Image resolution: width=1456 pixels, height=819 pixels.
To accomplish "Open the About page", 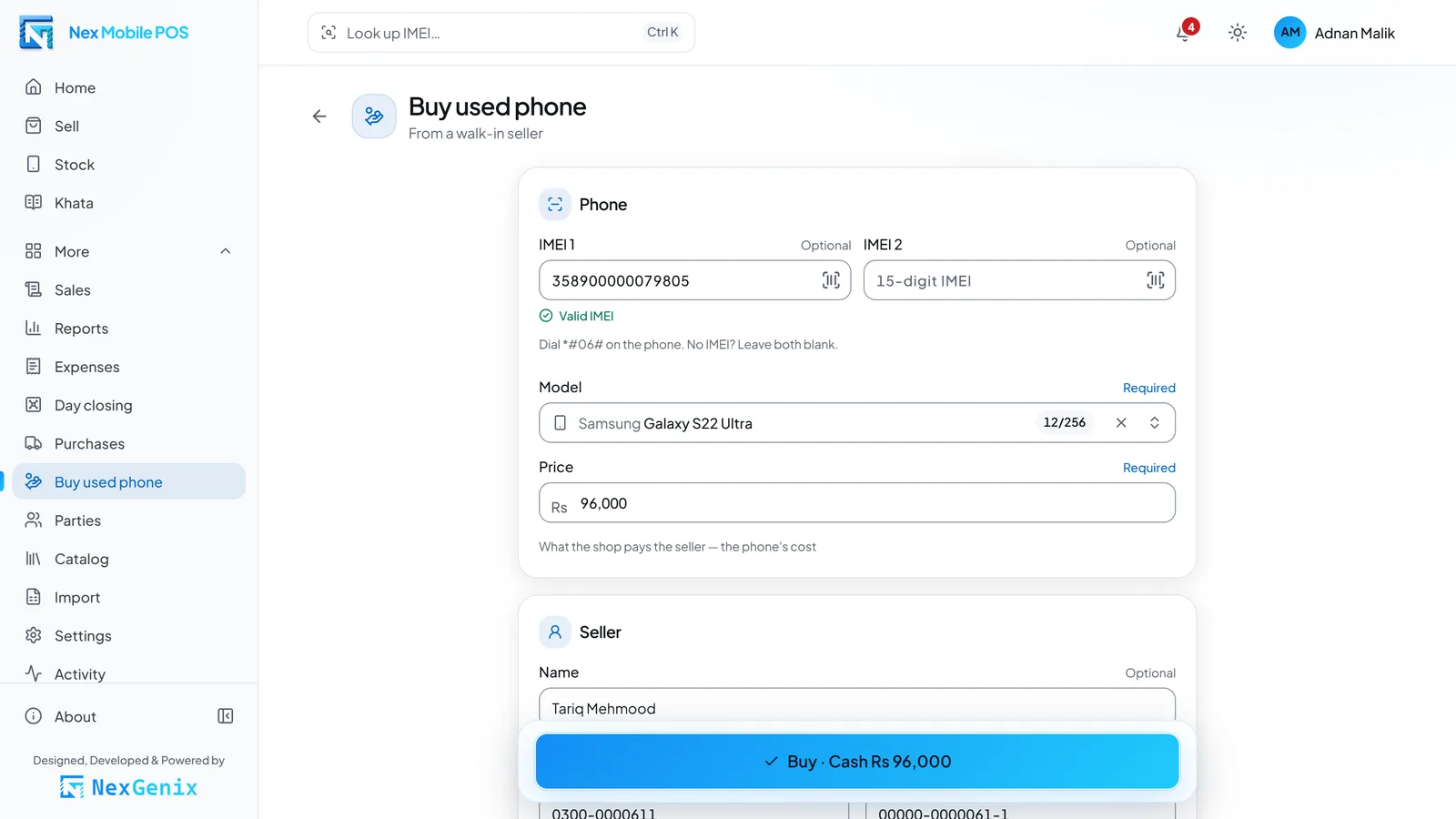I will pos(109,716).
